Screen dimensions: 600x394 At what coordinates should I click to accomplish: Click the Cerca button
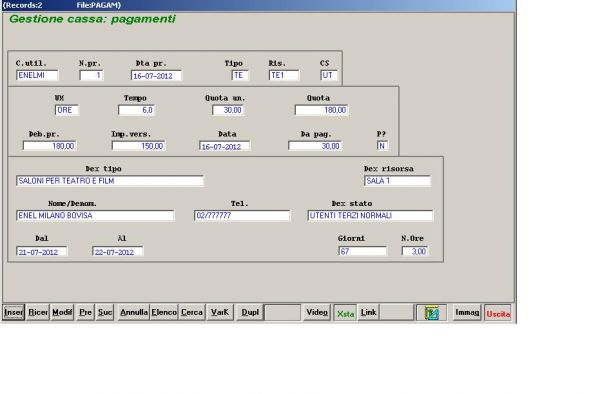[x=192, y=313]
